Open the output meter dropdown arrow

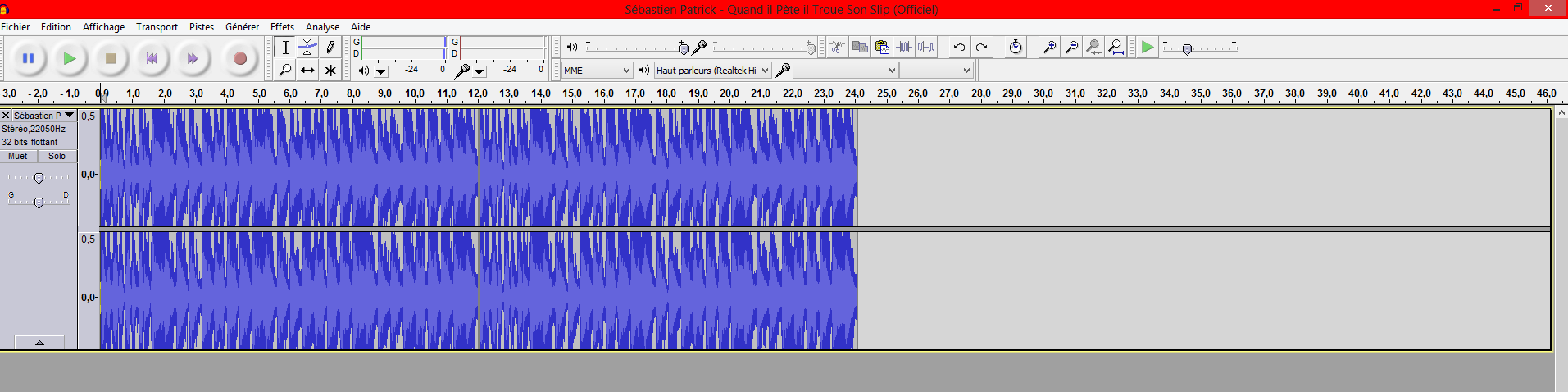coord(381,72)
